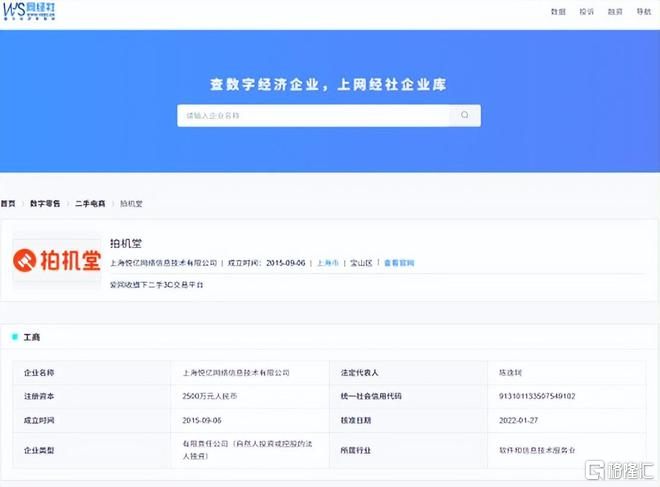Open the 上海市 city link
The image size is (660, 487).
coord(327,263)
